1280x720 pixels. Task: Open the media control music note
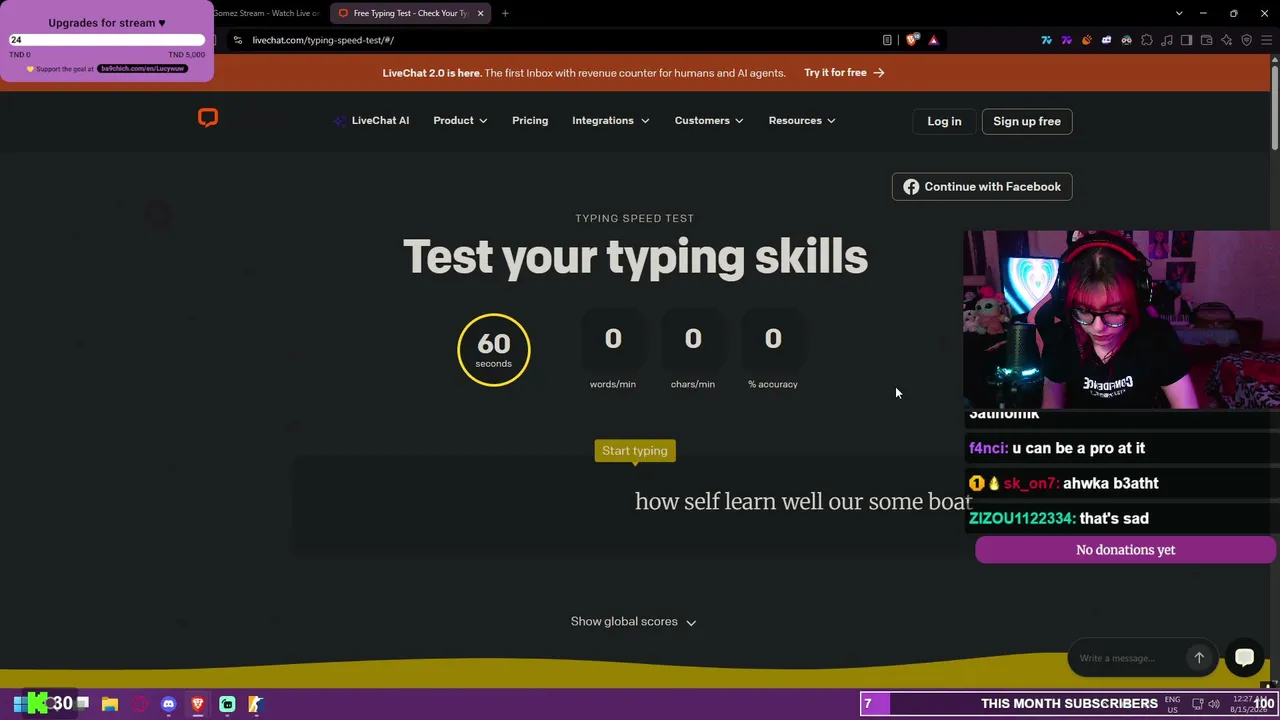(x=1166, y=40)
